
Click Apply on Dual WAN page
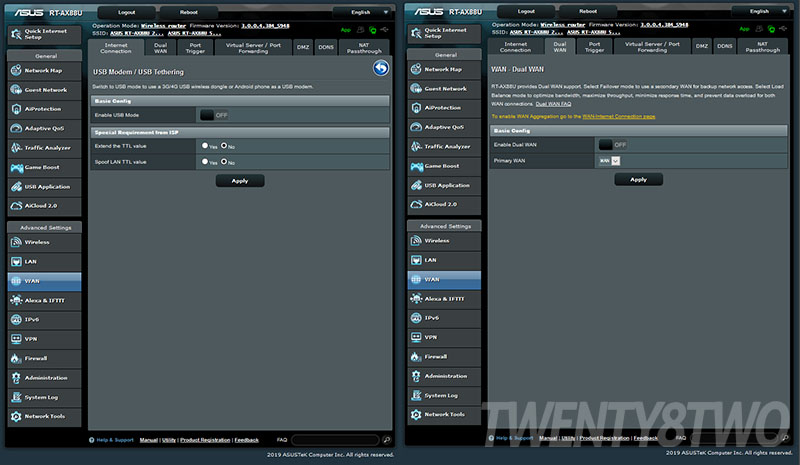tap(638, 180)
